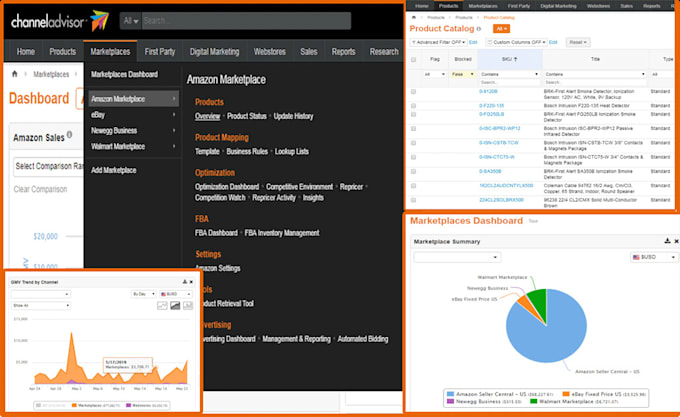Expand the Walmart Marketplace submenu arrow
The height and width of the screenshot is (417, 680).
coord(174,147)
